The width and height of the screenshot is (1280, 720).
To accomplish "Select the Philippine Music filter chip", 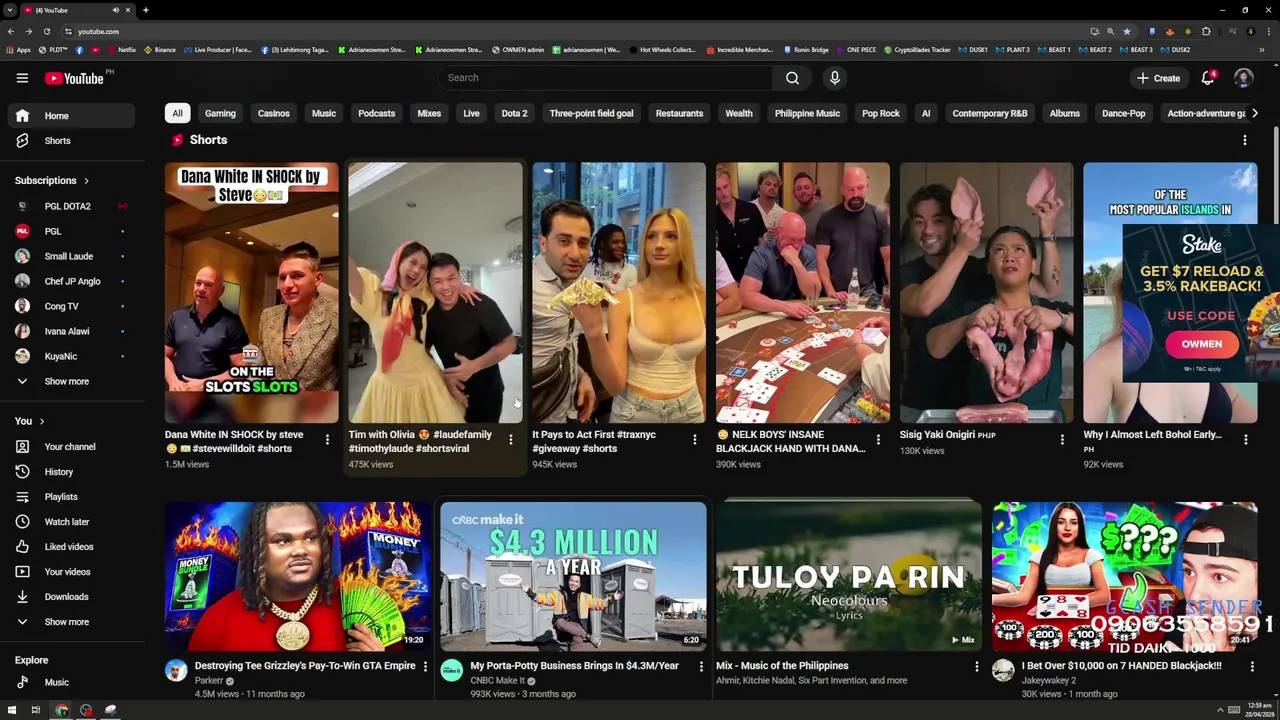I will pyautogui.click(x=807, y=113).
